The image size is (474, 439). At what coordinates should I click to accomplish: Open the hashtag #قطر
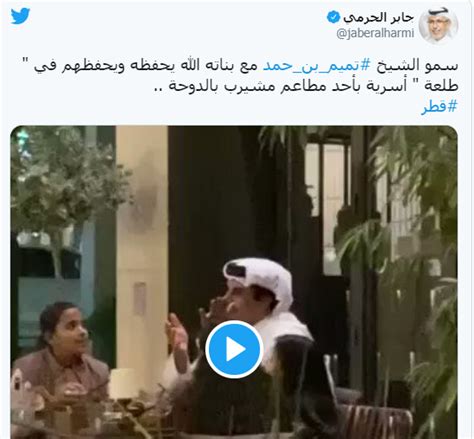point(439,107)
